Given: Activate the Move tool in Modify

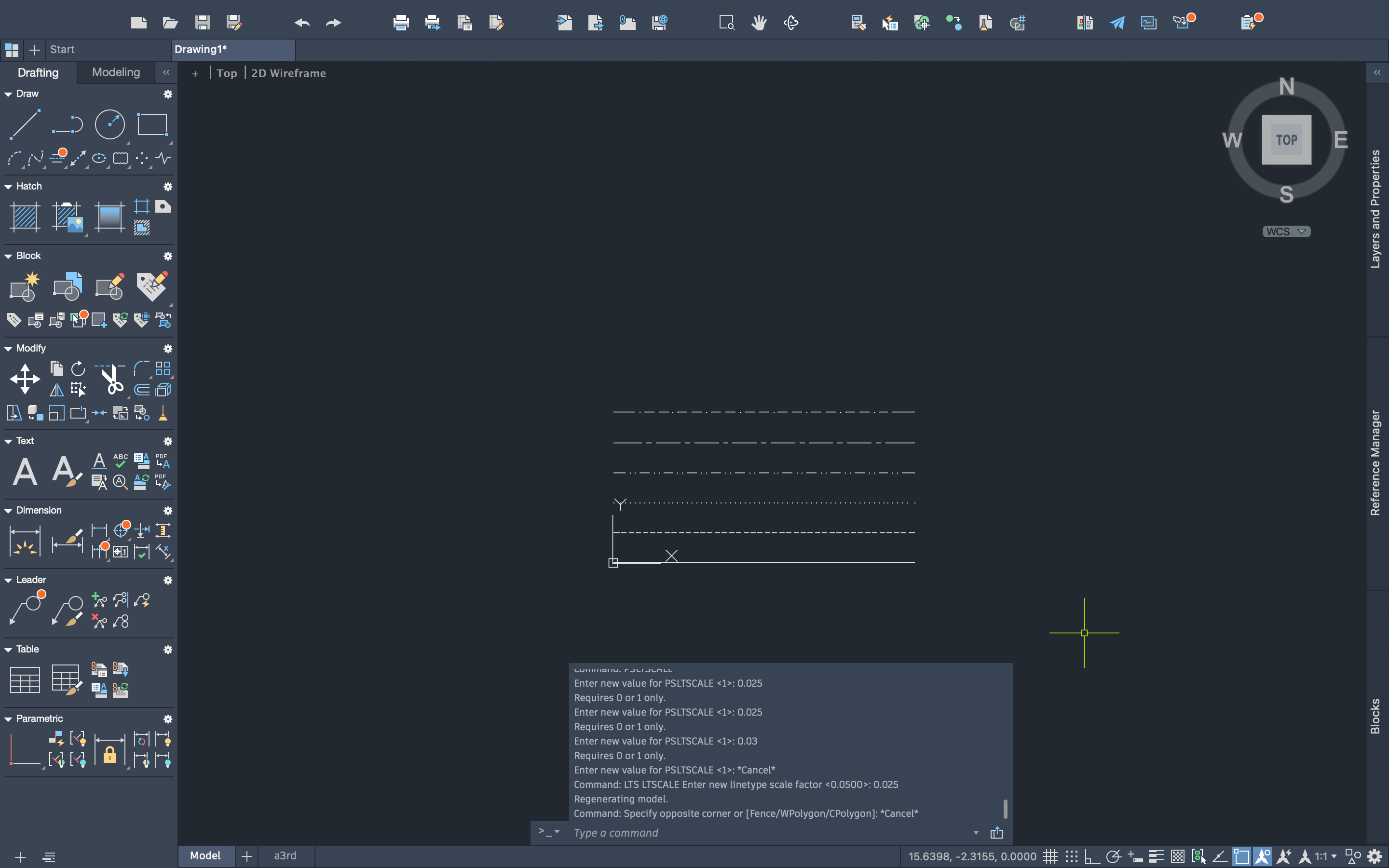Looking at the screenshot, I should pyautogui.click(x=25, y=379).
